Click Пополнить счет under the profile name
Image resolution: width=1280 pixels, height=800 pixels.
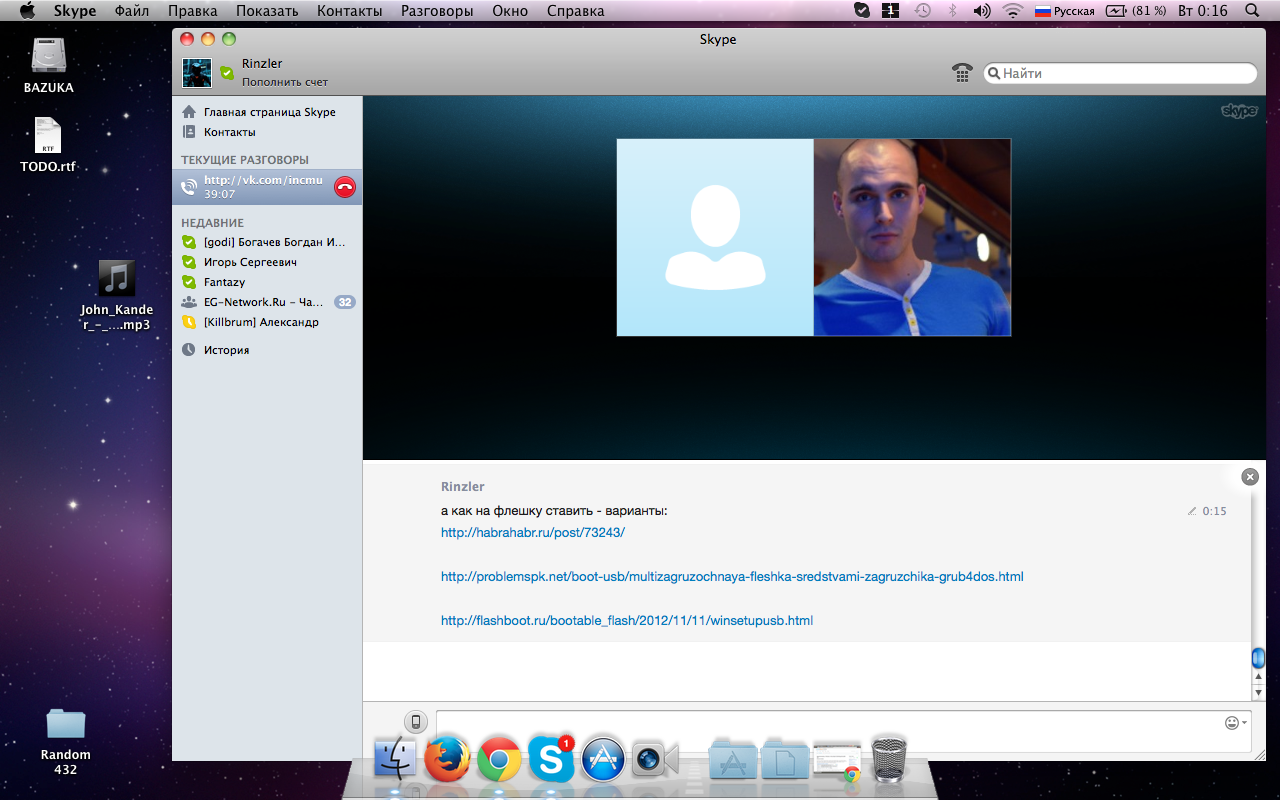tap(284, 82)
